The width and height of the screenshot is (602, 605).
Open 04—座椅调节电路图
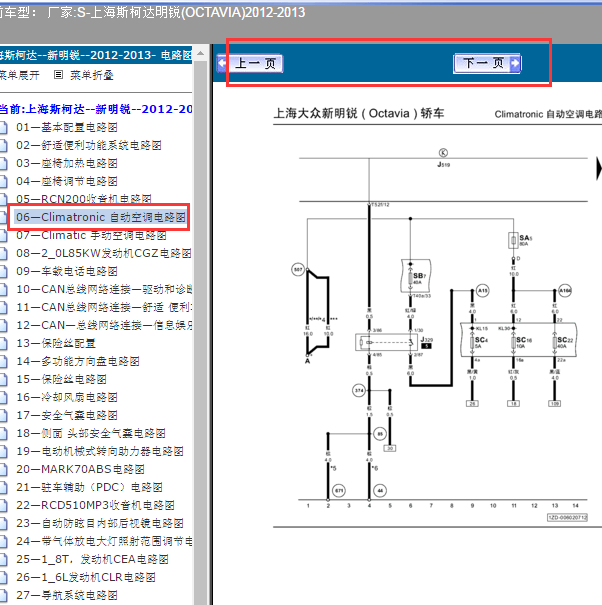pos(67,181)
